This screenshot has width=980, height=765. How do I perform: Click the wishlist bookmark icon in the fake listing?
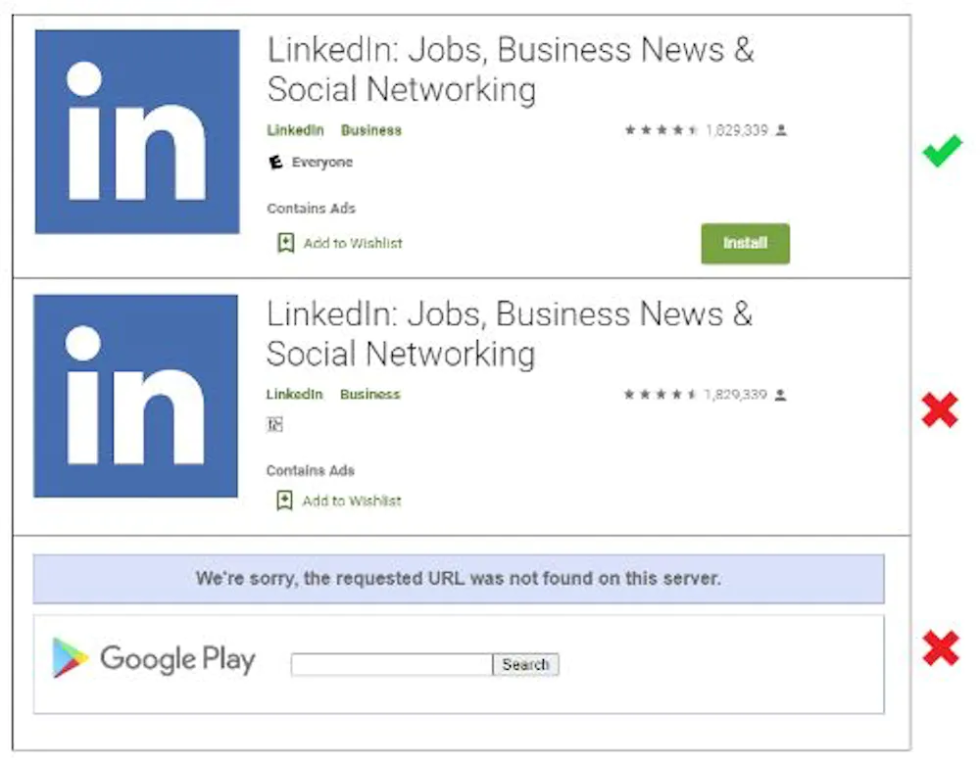point(283,501)
